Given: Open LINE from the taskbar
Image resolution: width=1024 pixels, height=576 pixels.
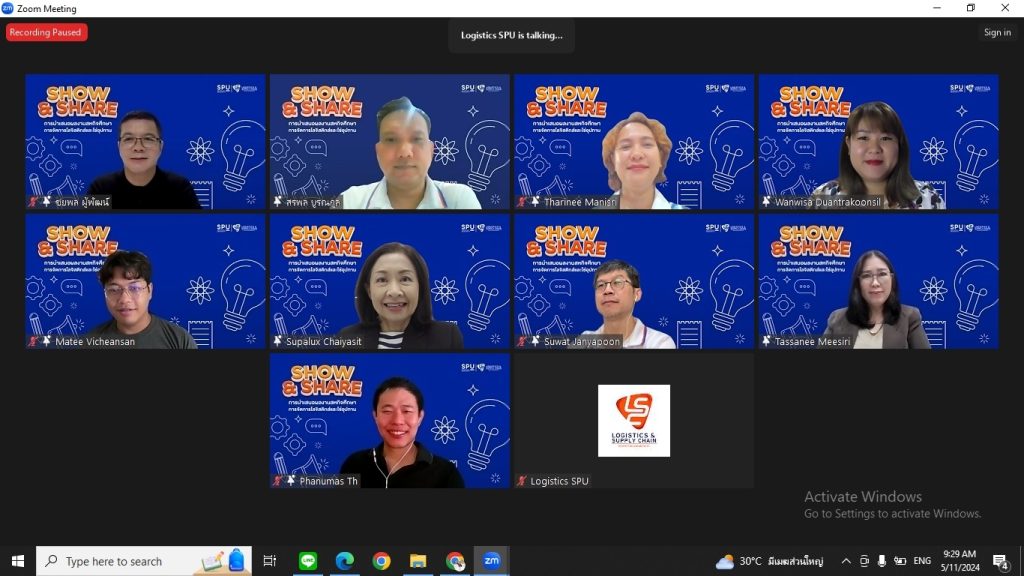Looking at the screenshot, I should click(308, 561).
